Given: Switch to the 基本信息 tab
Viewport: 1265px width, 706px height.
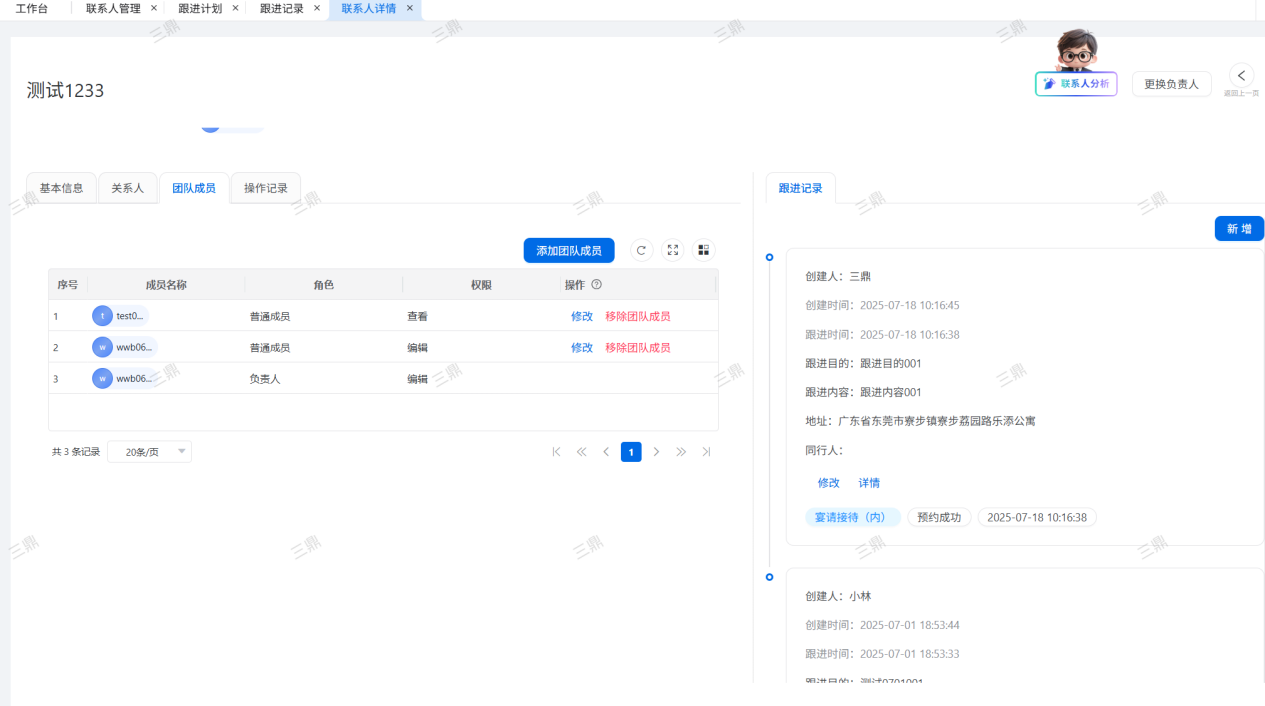Looking at the screenshot, I should [x=61, y=188].
